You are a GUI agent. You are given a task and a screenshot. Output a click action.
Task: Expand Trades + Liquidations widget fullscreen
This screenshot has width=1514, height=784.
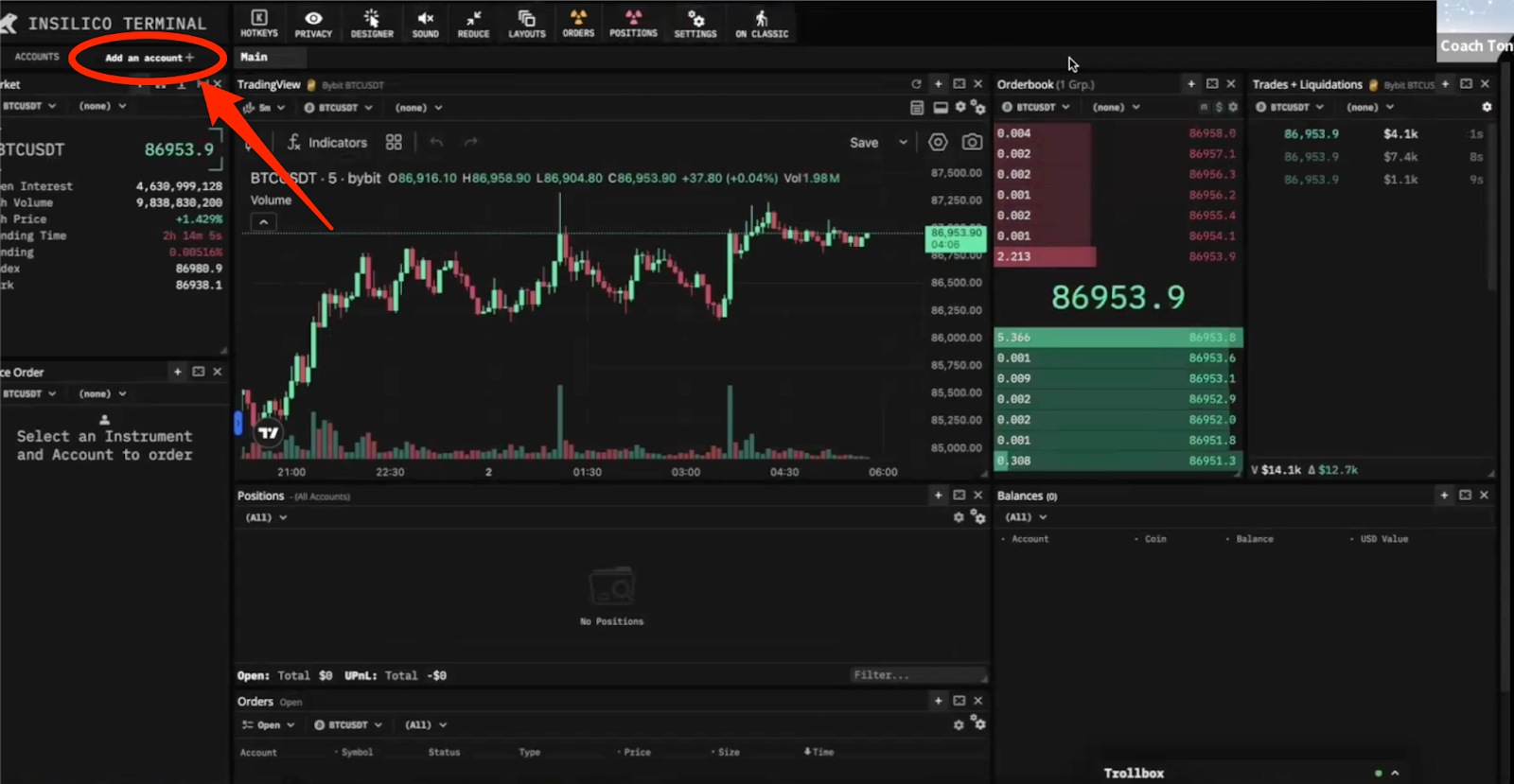(x=1466, y=84)
